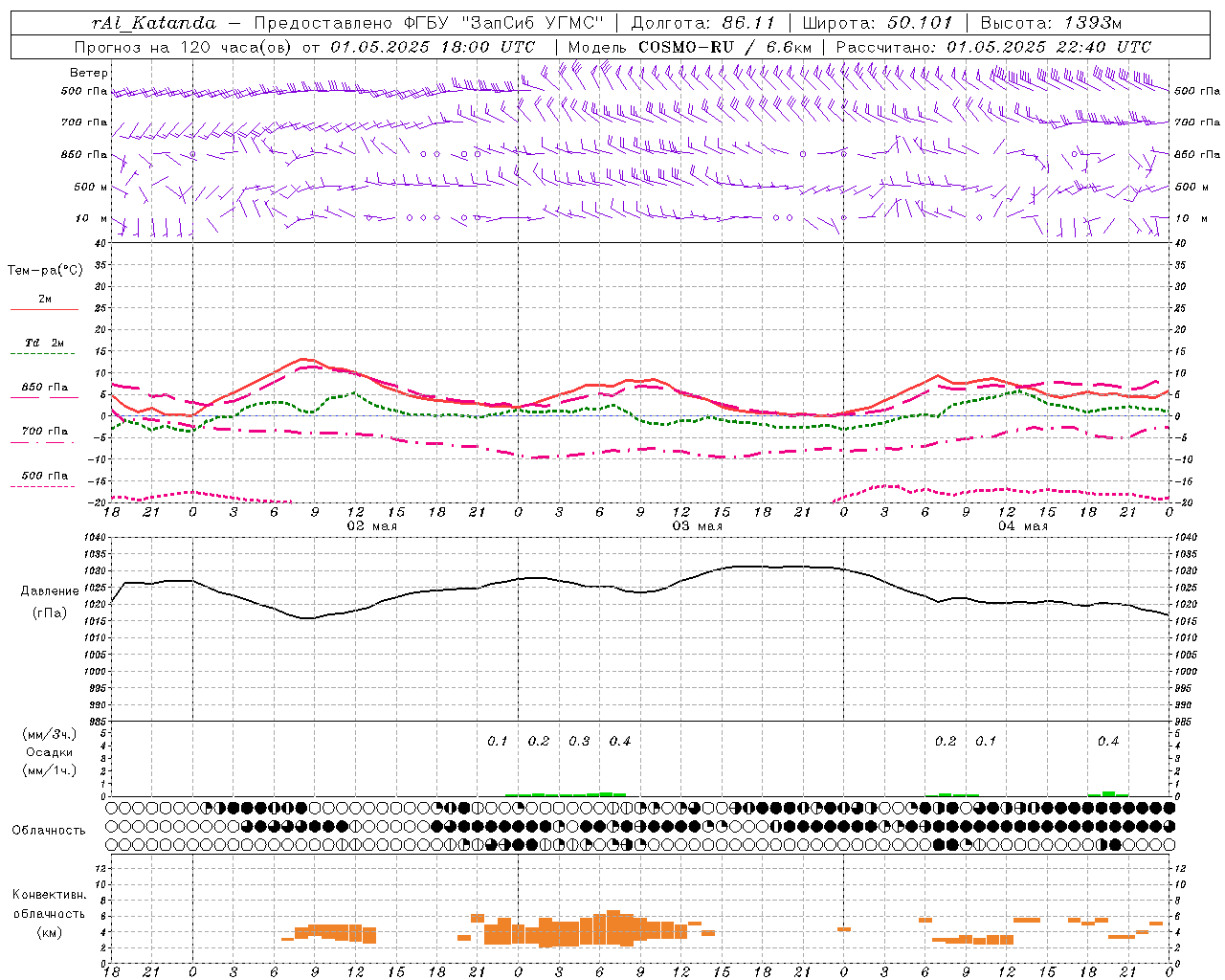1225x980 pixels.
Task: Click the Осадки precipitation label
Action: [x=50, y=752]
